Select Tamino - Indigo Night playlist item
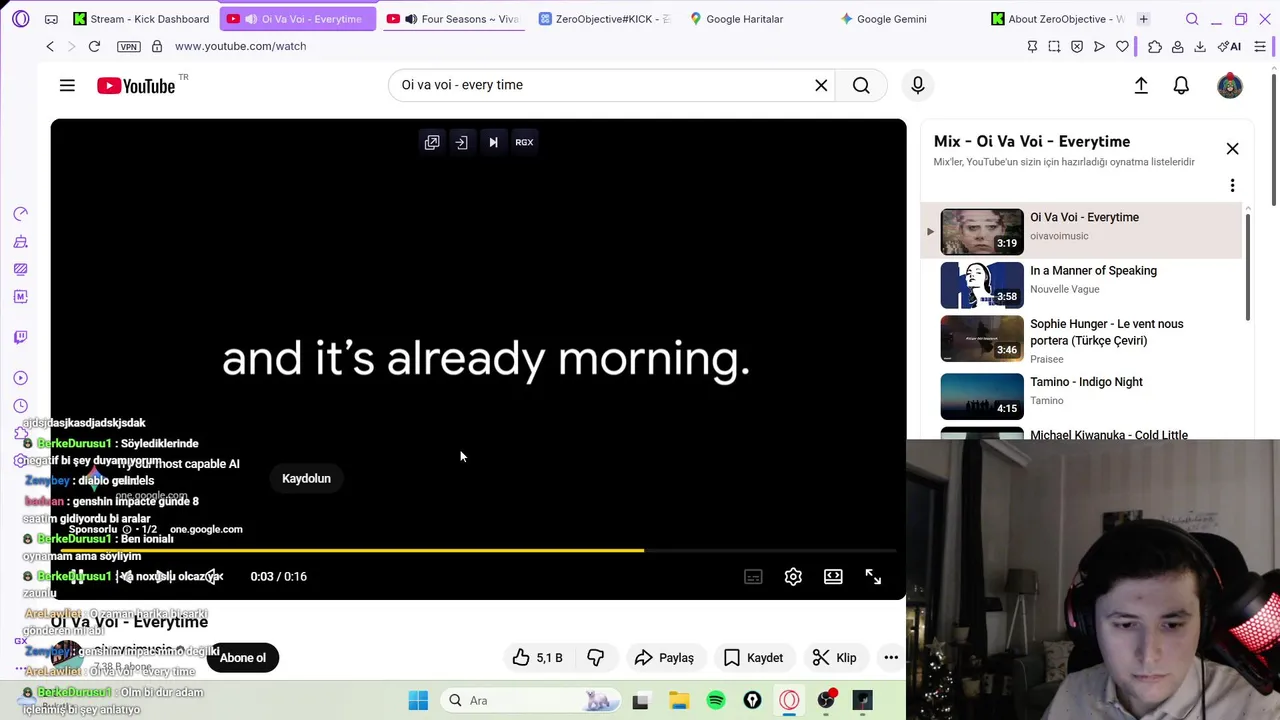The height and width of the screenshot is (720, 1280). click(x=1081, y=396)
